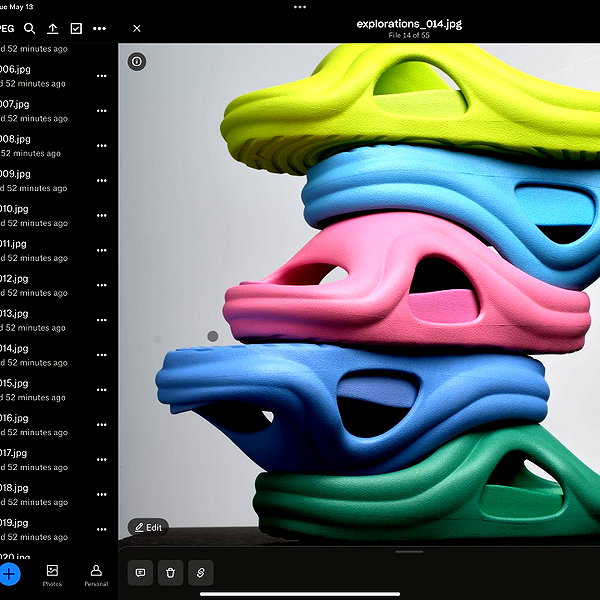Select file 012.jpg in the list
Image resolution: width=600 pixels, height=600 pixels.
[x=59, y=285]
